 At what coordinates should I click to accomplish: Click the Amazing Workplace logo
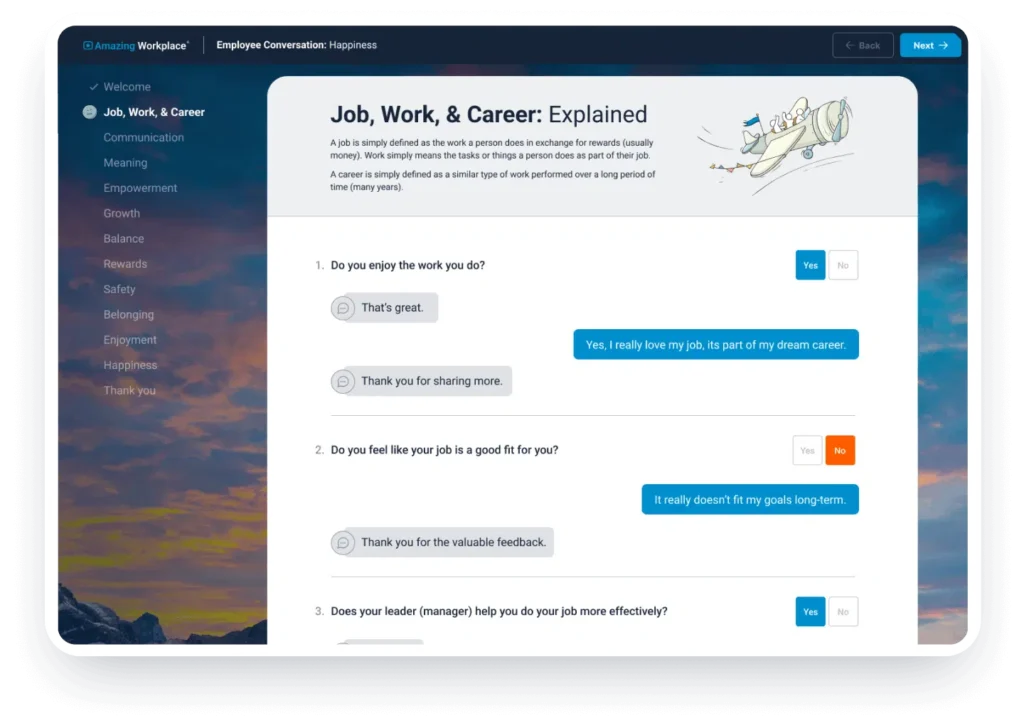click(136, 46)
